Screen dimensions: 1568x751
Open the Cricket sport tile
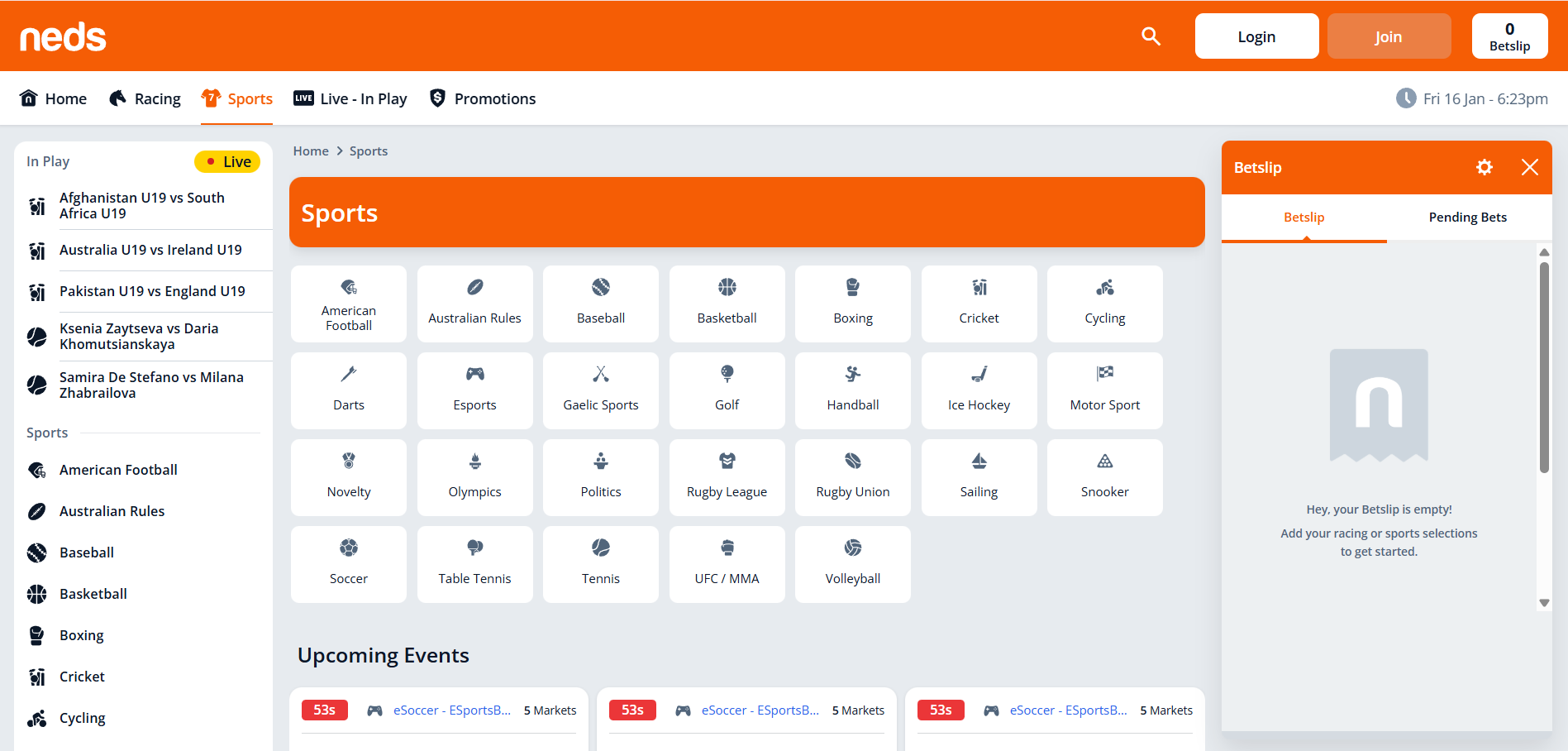(979, 304)
